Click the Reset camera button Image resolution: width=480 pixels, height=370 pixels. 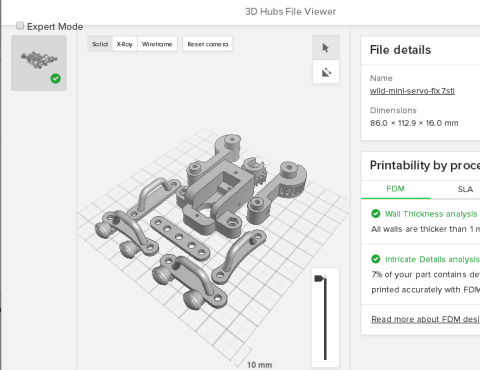[x=207, y=44]
